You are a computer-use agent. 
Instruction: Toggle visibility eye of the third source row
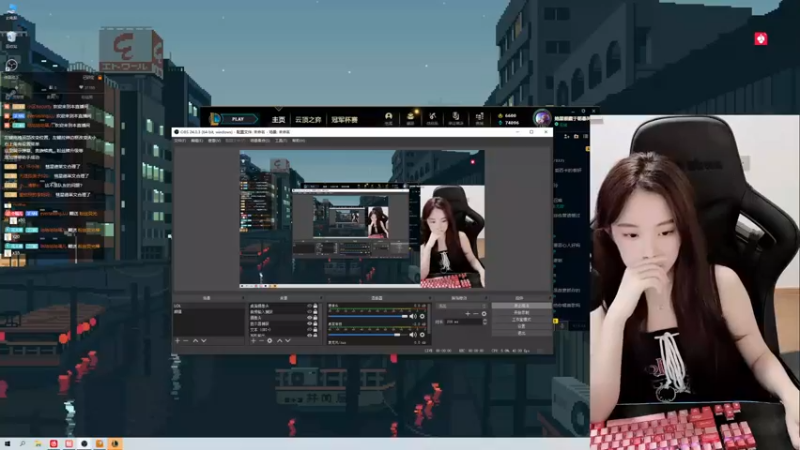(x=309, y=318)
